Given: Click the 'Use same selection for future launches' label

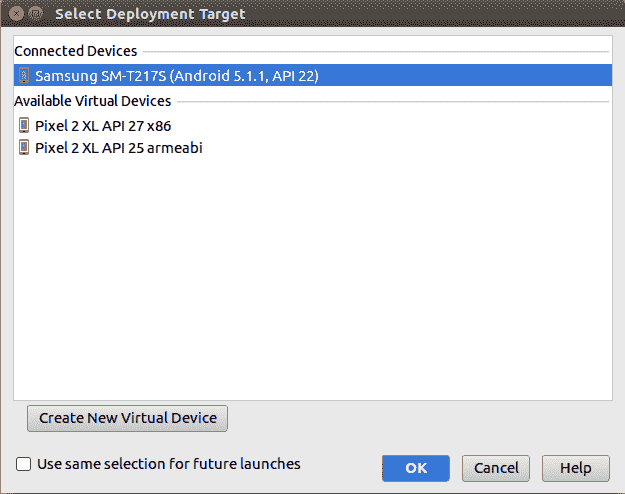Looking at the screenshot, I should coord(169,464).
